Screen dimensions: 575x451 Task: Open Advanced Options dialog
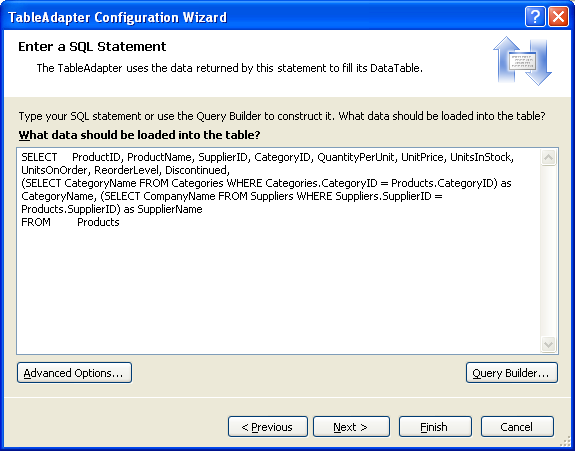(74, 373)
